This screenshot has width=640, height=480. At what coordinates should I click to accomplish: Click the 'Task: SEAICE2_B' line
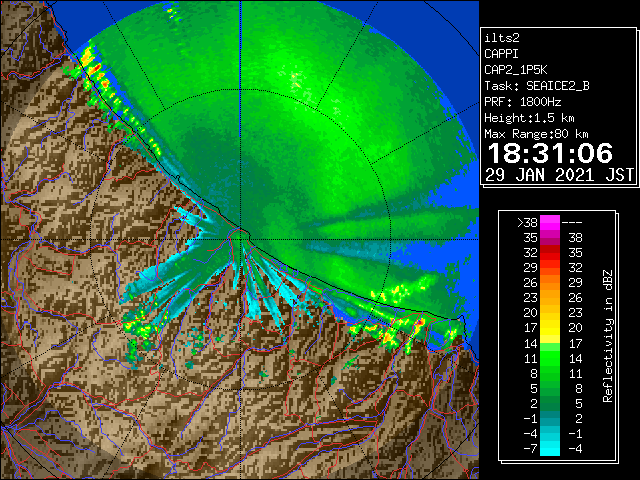tap(537, 86)
